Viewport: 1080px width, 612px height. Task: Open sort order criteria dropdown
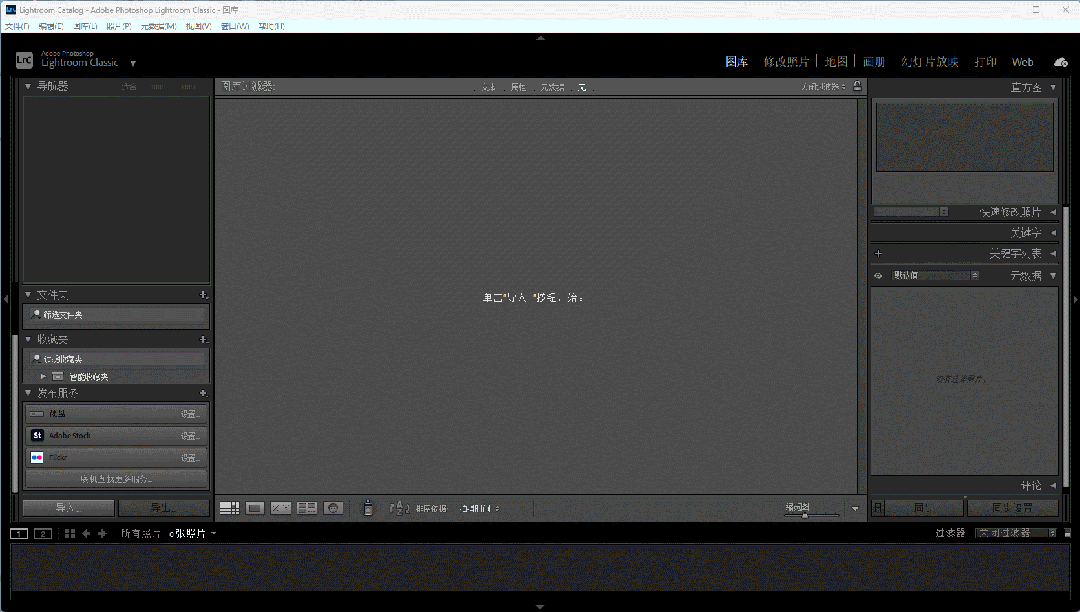click(480, 509)
